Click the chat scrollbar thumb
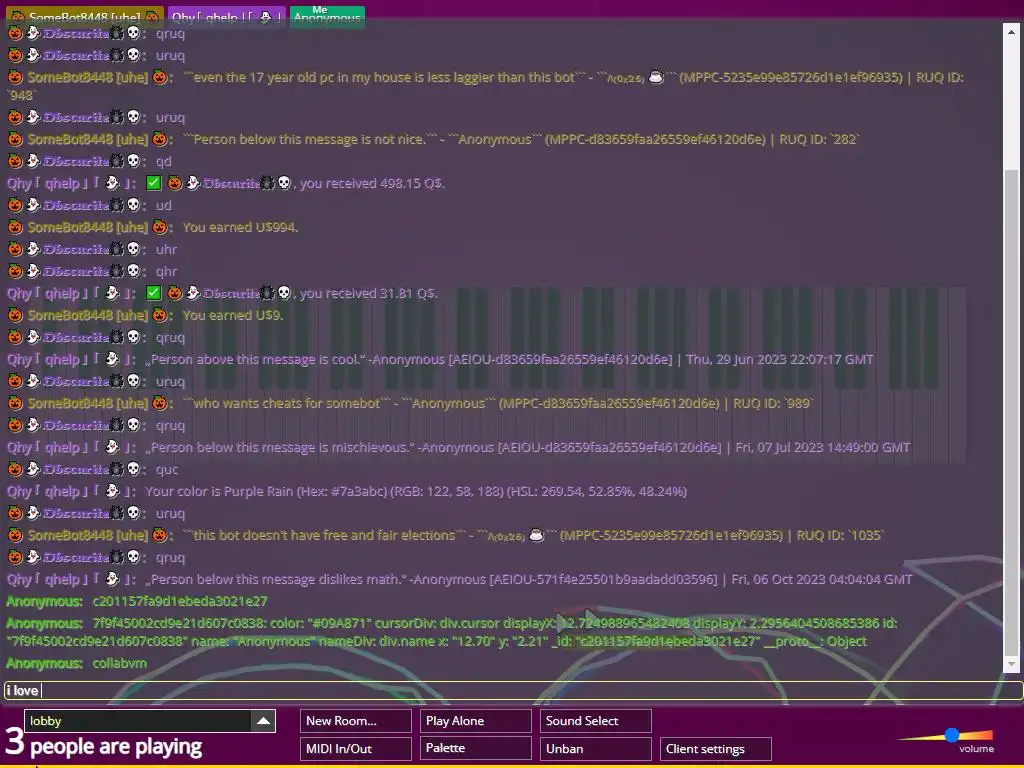Screen dimensions: 1024x768 [x=1011, y=411]
